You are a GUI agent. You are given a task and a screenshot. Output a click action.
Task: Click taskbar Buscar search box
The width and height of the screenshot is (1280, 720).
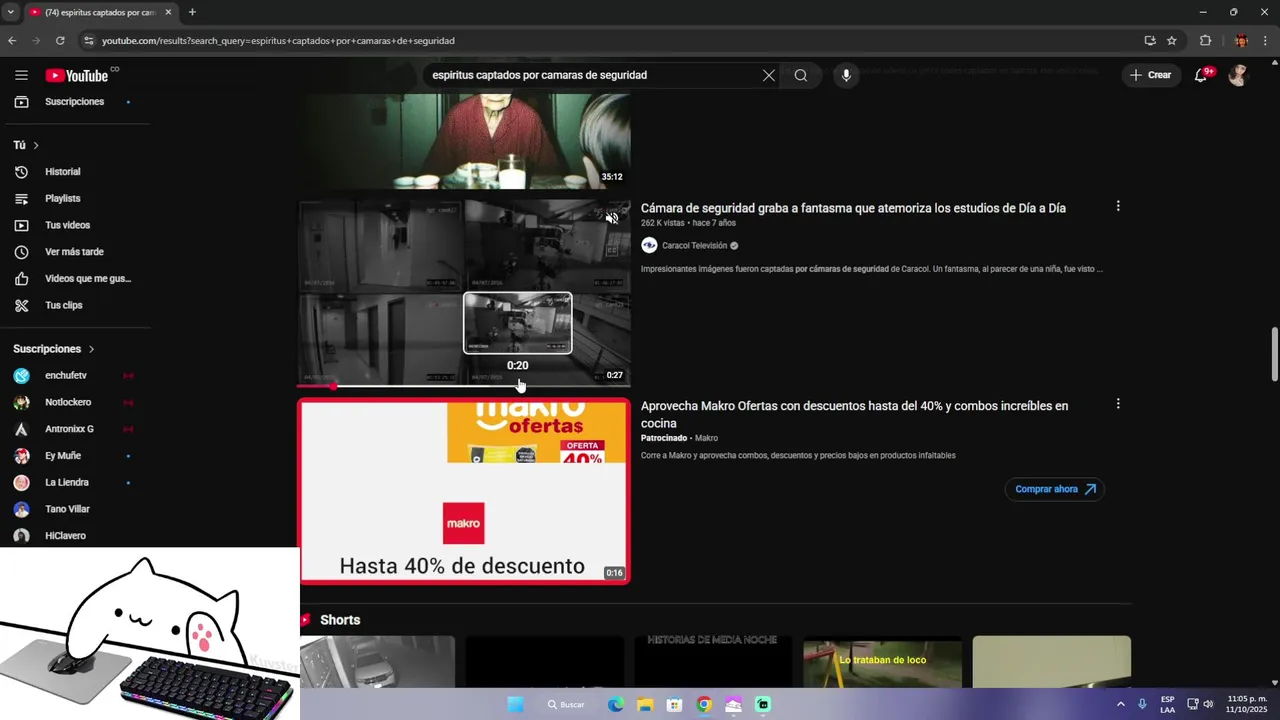pyautogui.click(x=567, y=704)
